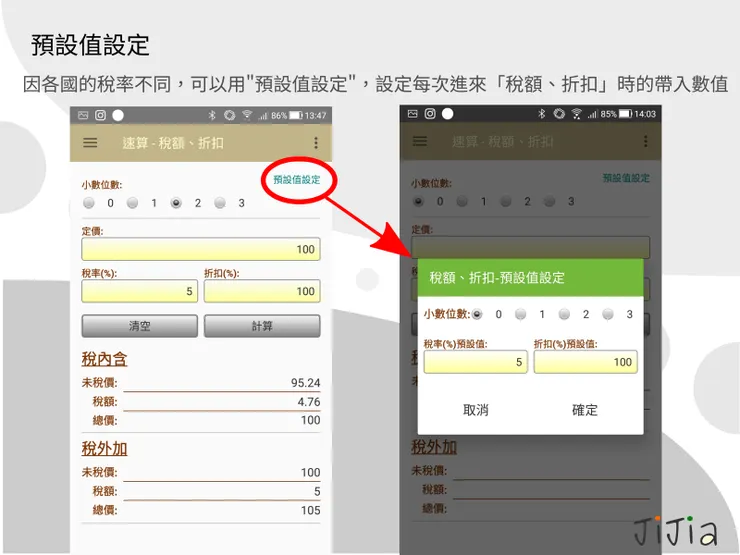Screen dimensions: 740x555
Task: Tap battery 85% indicator in right phone
Action: (x=616, y=114)
